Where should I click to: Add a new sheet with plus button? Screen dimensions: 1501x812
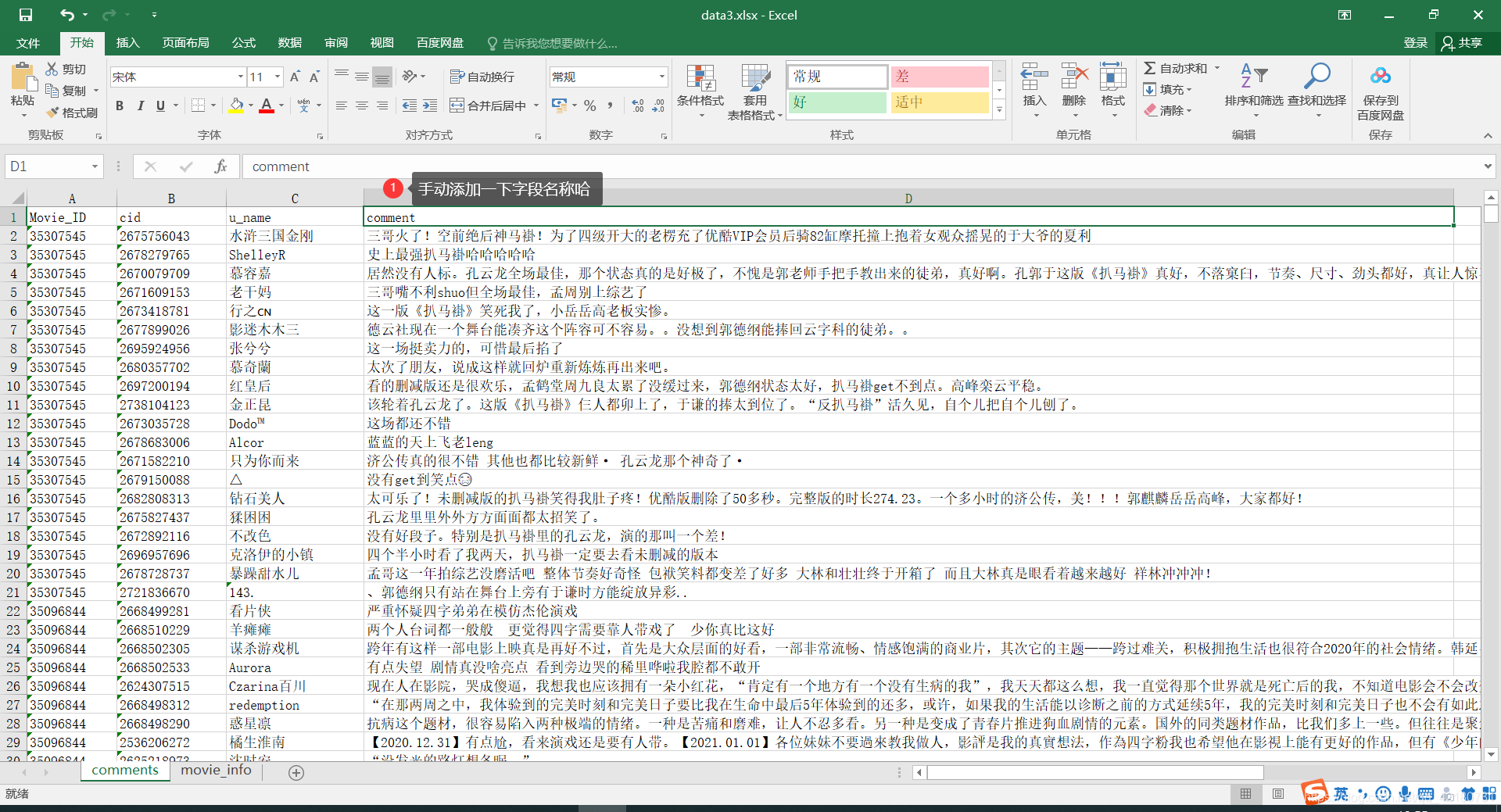(x=296, y=773)
